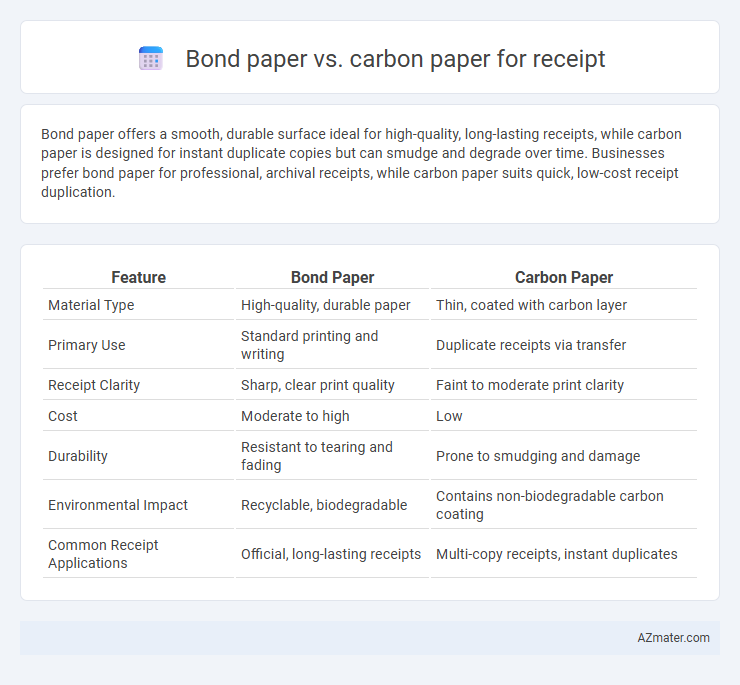Click the 'Resistant to tearing and fading' cell
Screen dimensions: 740x685
coord(317,456)
